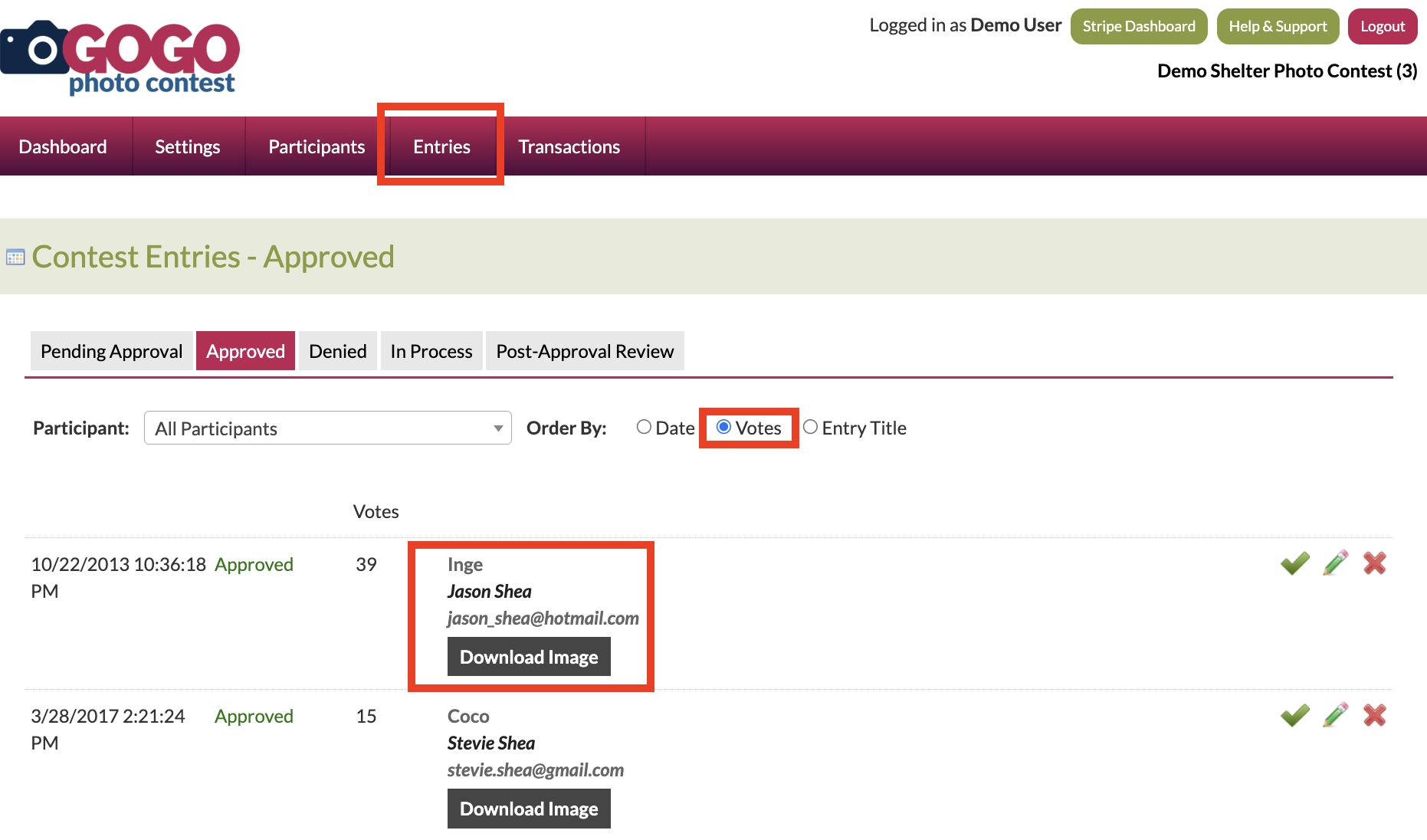Select the Votes order radio button
Screen dimensions: 1427x840
pyautogui.click(x=723, y=427)
